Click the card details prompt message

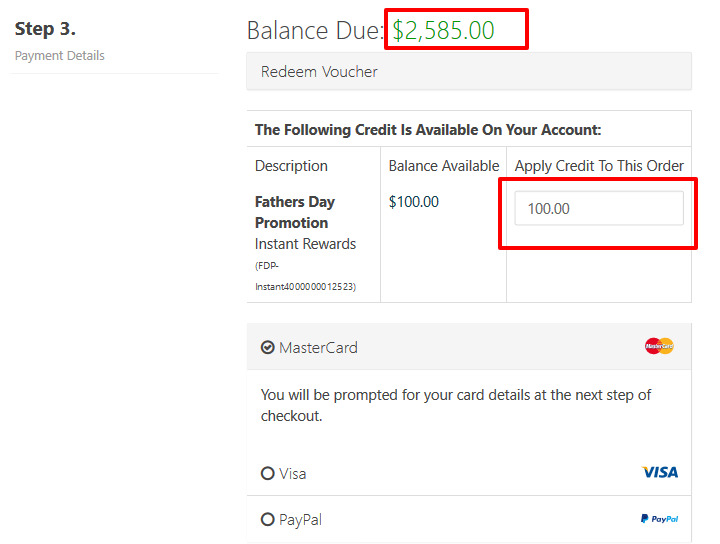(x=456, y=405)
